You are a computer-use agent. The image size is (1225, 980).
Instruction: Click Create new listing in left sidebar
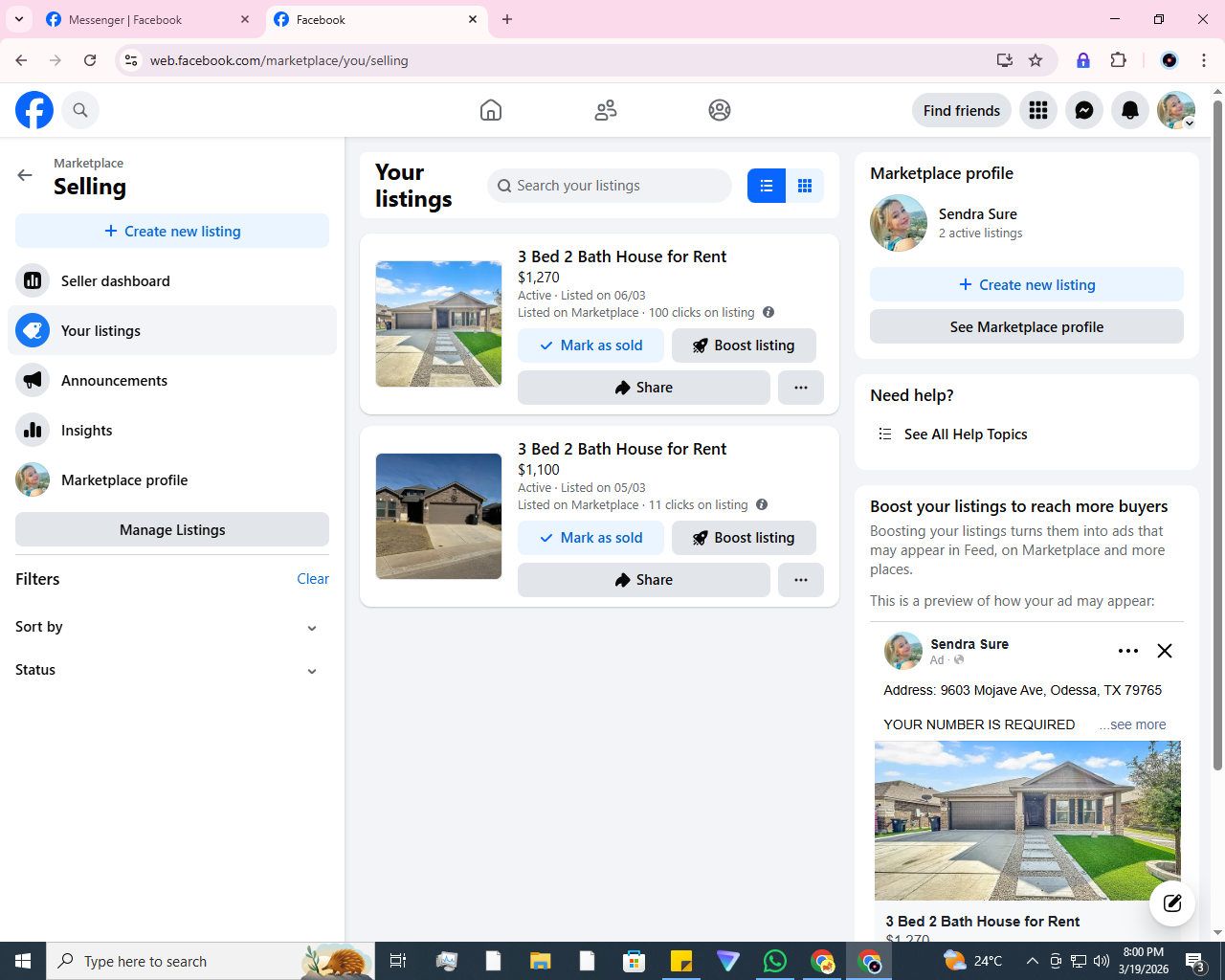[x=172, y=231]
